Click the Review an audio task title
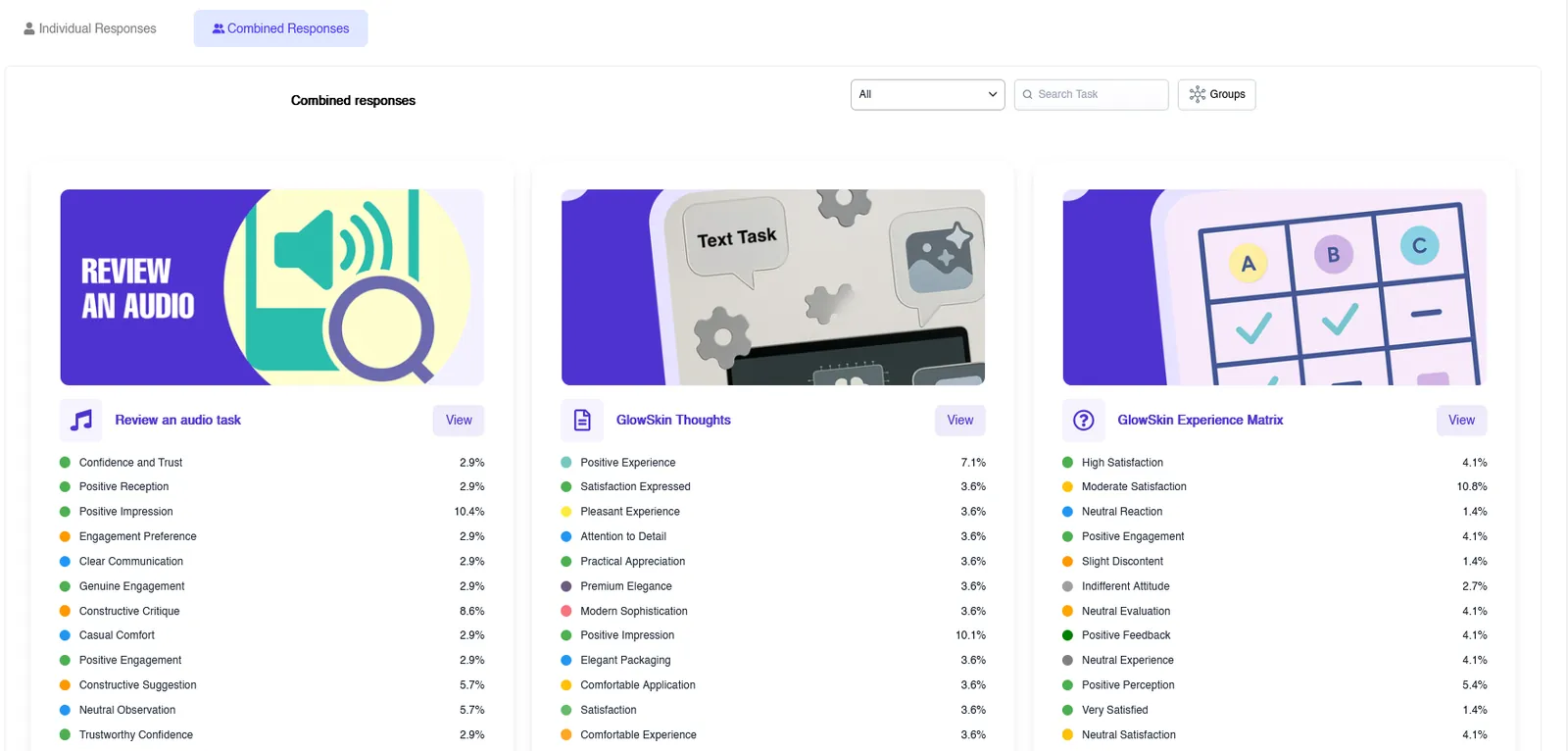 click(177, 421)
